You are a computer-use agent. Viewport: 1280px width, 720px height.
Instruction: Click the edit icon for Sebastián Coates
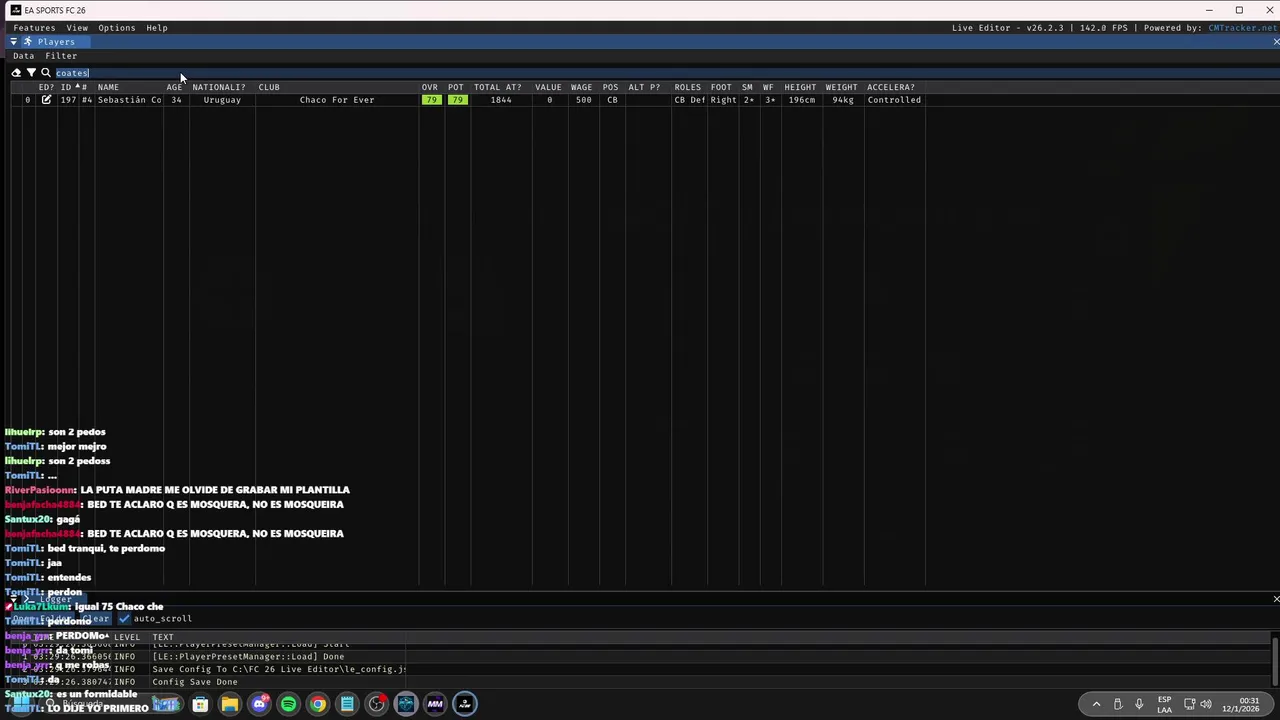tap(46, 100)
